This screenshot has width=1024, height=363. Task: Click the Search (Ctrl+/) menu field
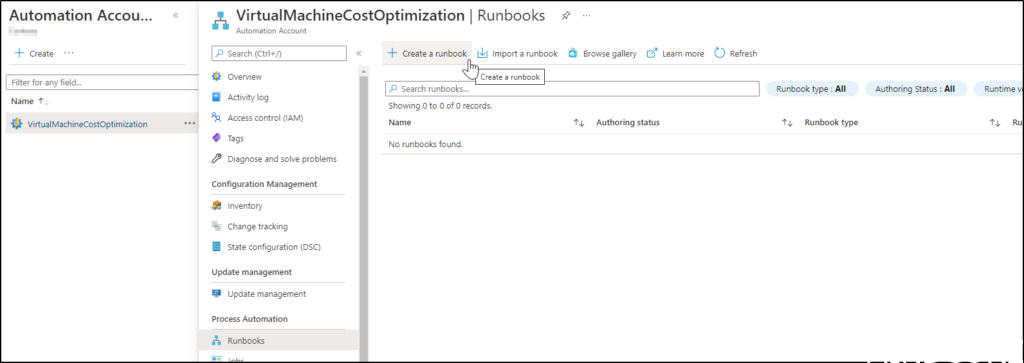click(279, 53)
